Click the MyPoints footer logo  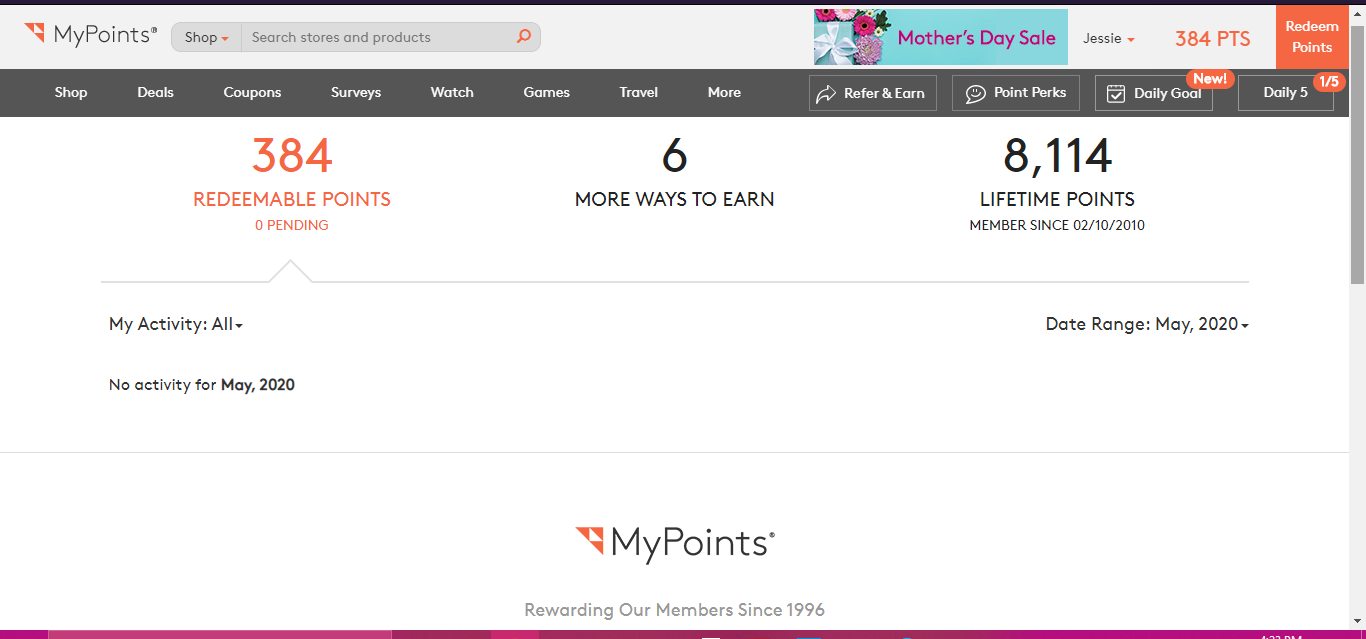[x=675, y=543]
